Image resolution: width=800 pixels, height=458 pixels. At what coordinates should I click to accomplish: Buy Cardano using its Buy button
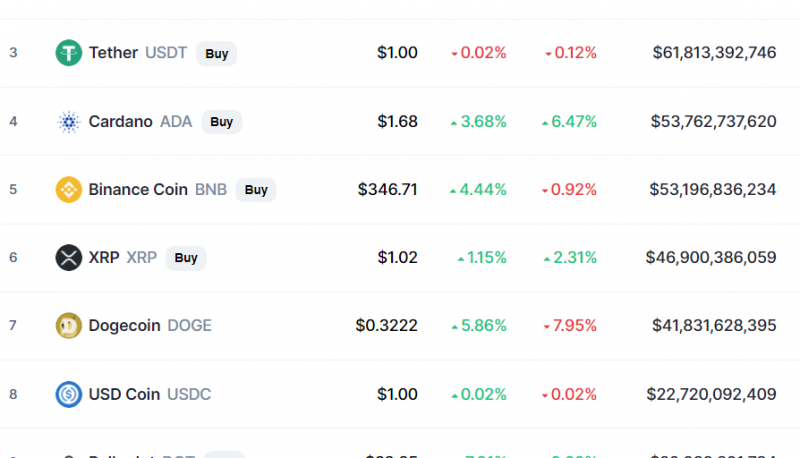tap(221, 122)
